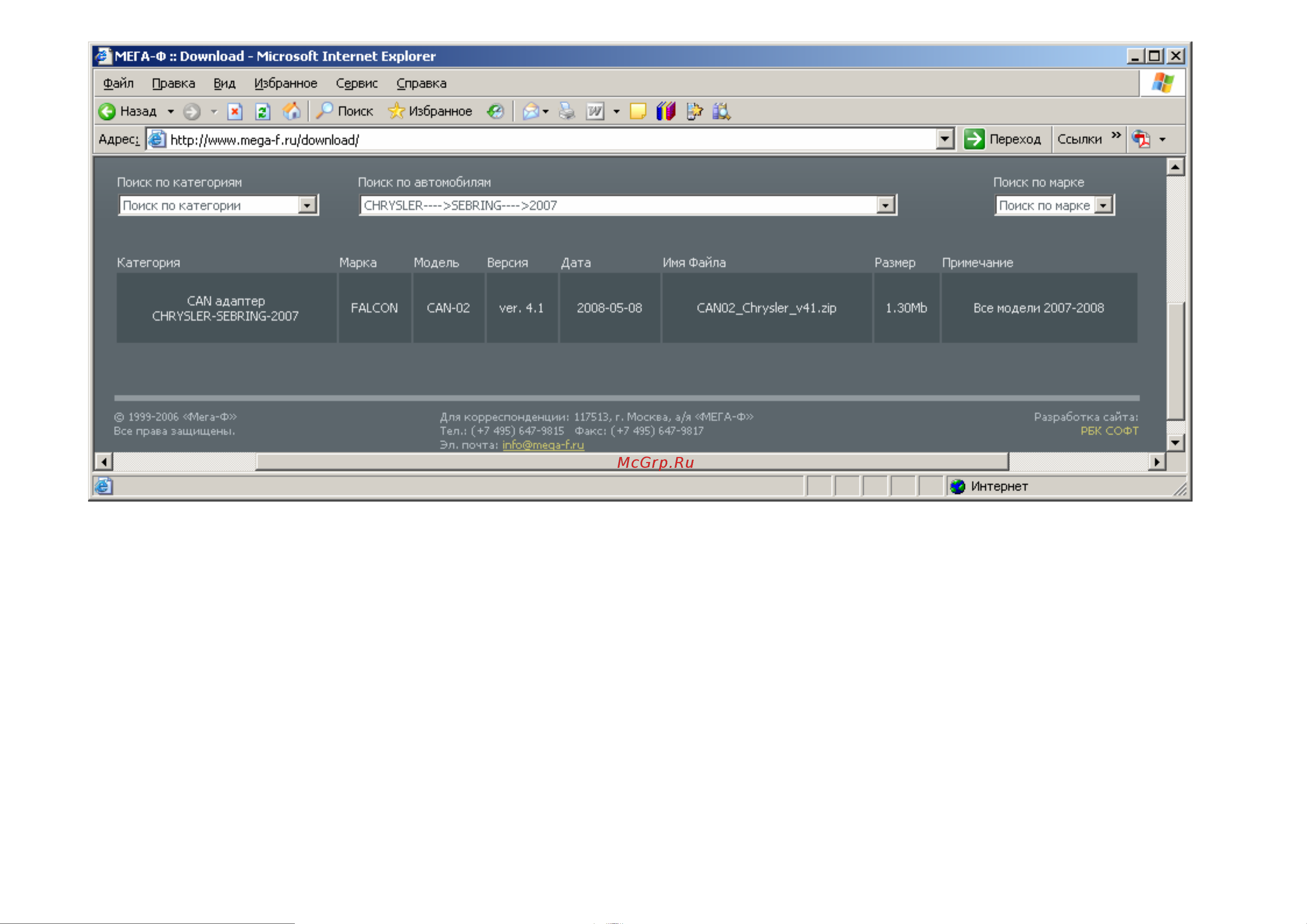Open Избранное menu in menu bar

[286, 83]
